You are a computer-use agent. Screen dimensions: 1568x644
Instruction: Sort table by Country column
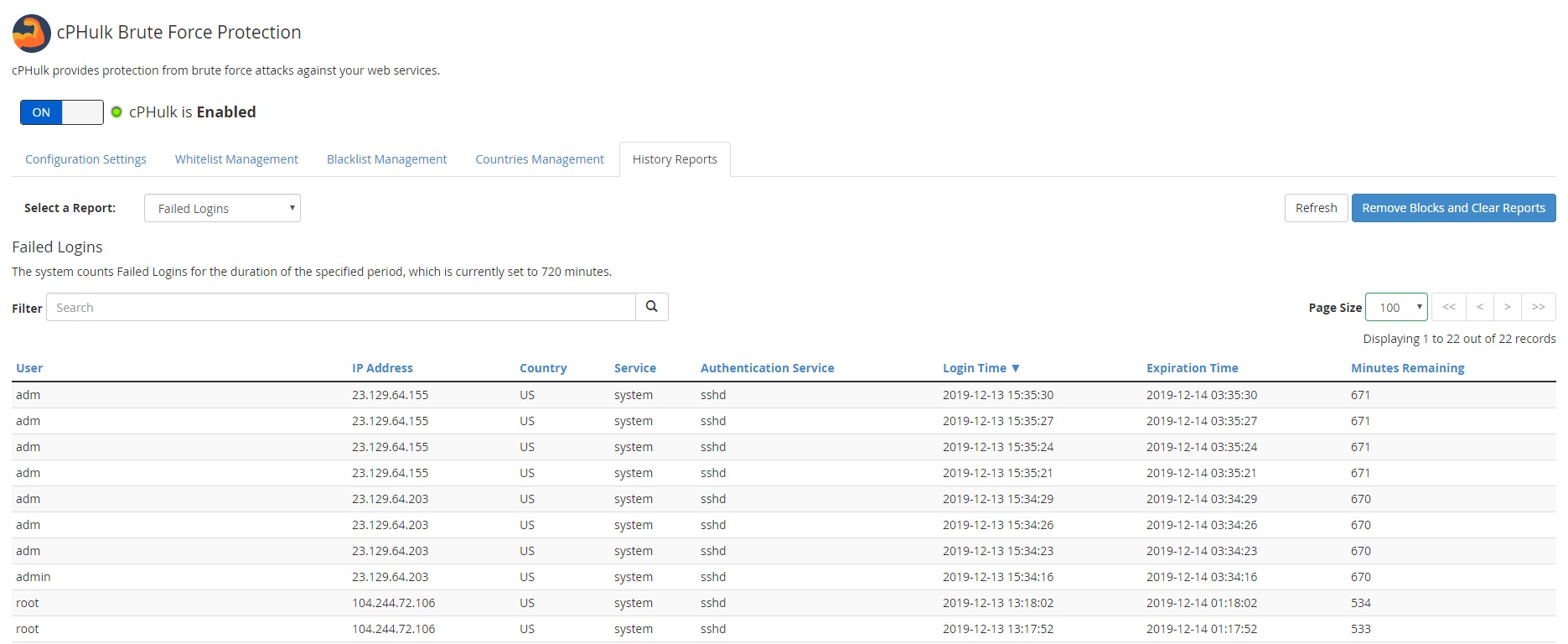point(543,368)
